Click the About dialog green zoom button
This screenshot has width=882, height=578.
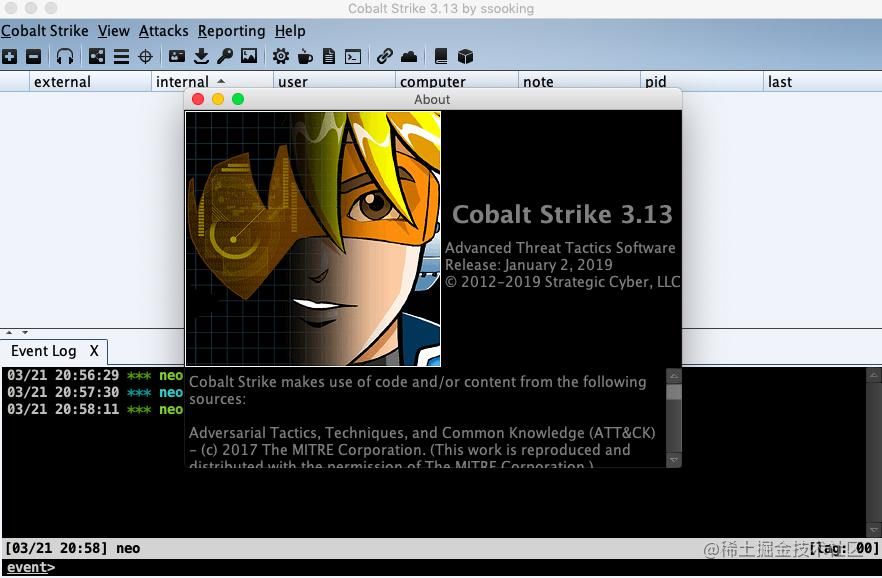point(238,100)
